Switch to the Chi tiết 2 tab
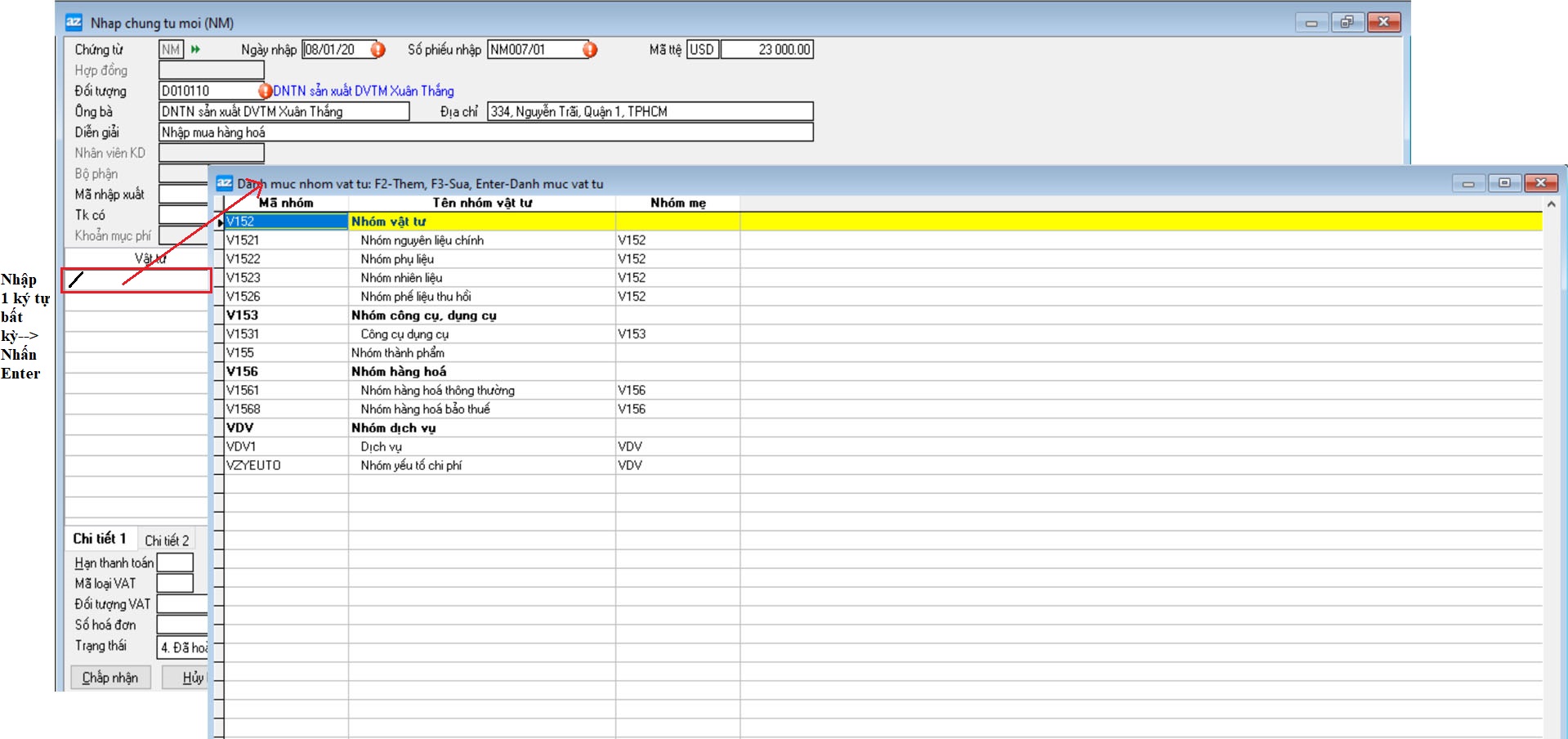This screenshot has height=739, width=1568. click(x=167, y=540)
